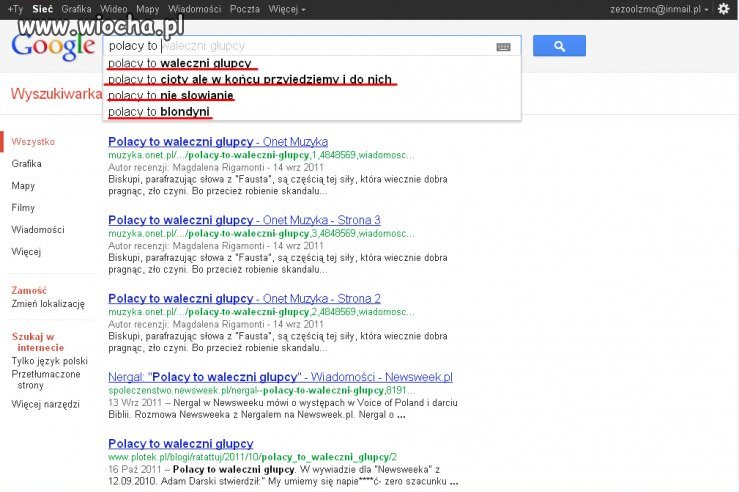Click '16 Paź 2011' snippet of plotek result
Viewport: 739px width, 492px height.
pyautogui.click(x=134, y=469)
